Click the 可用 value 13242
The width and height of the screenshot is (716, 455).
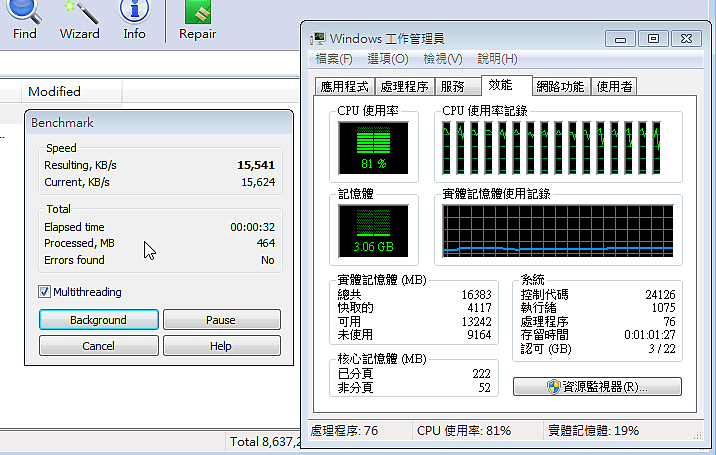(476, 322)
